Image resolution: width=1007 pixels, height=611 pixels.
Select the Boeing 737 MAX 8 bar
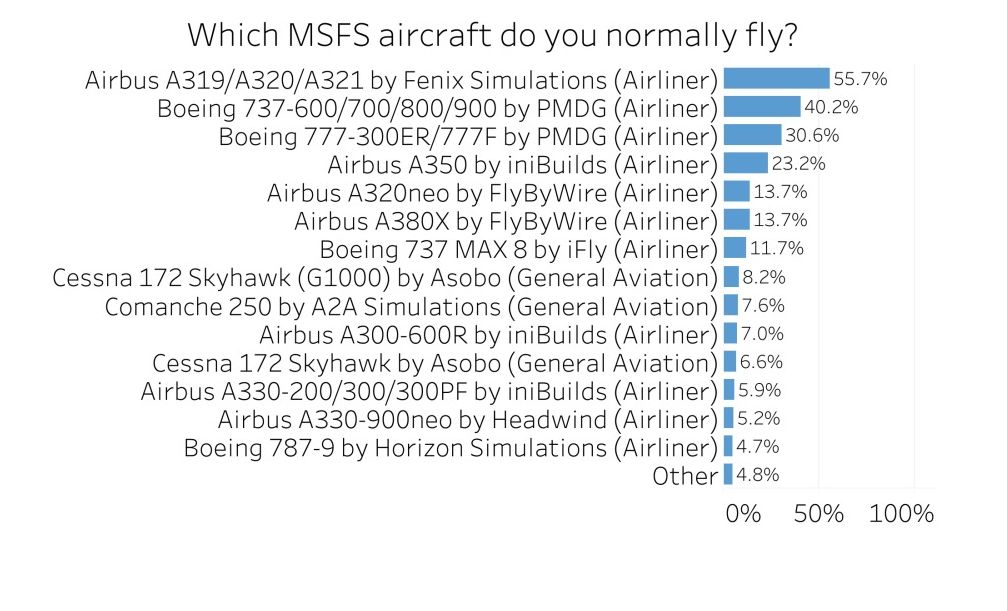point(734,248)
